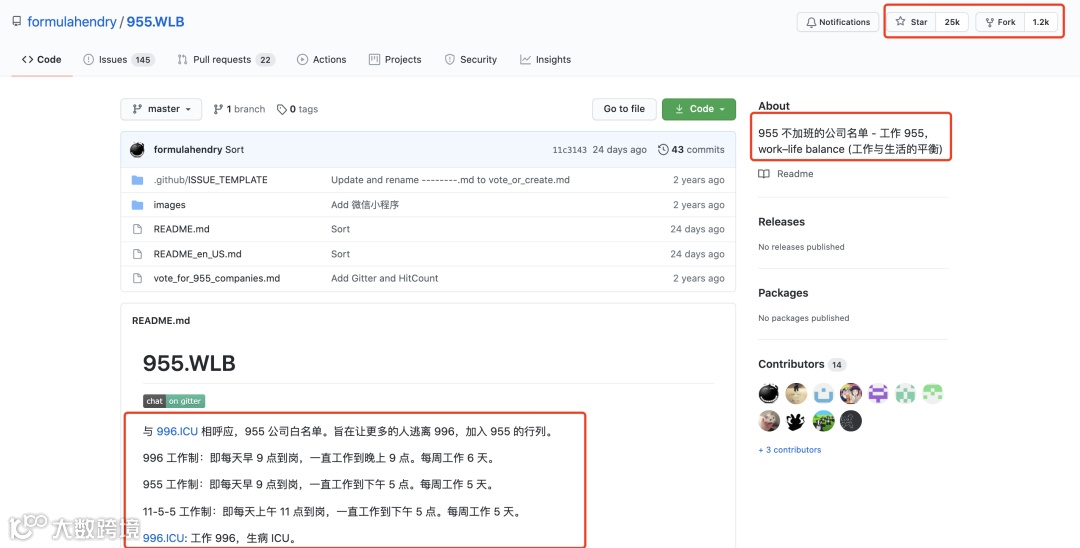The image size is (1080, 548).
Task: Click the 'chat on gitter' badge
Action: (174, 401)
